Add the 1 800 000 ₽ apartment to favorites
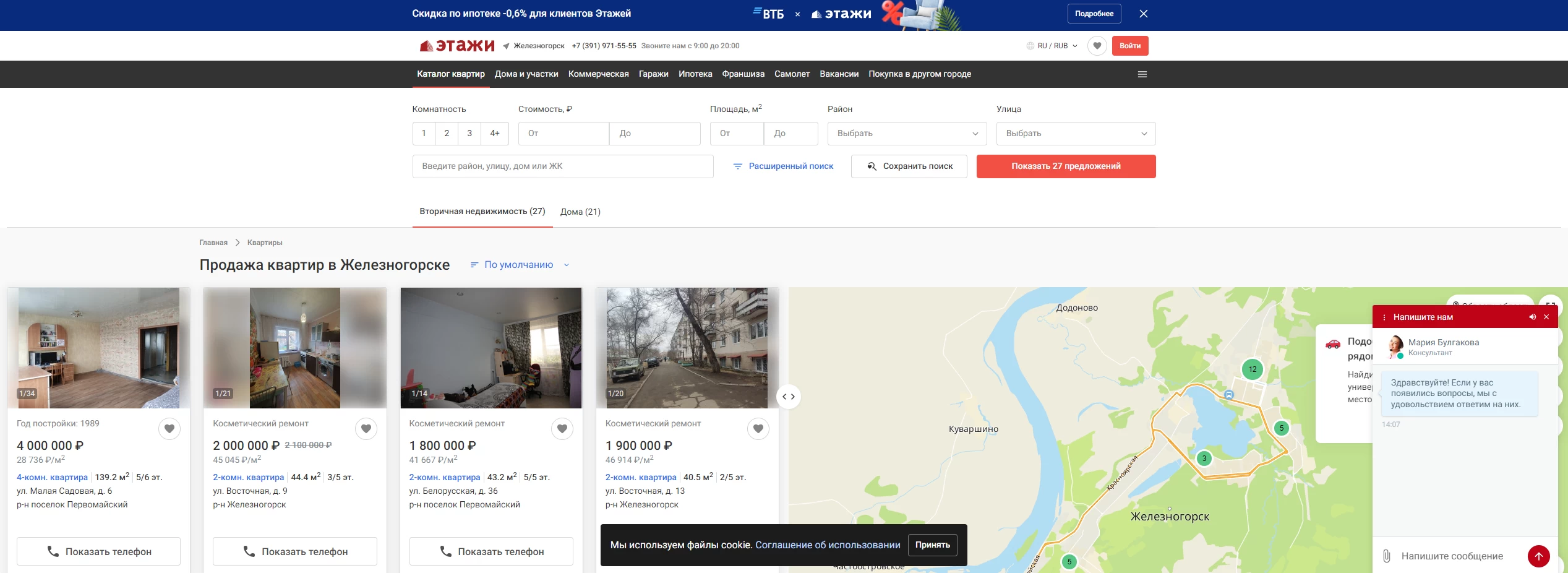 (562, 428)
